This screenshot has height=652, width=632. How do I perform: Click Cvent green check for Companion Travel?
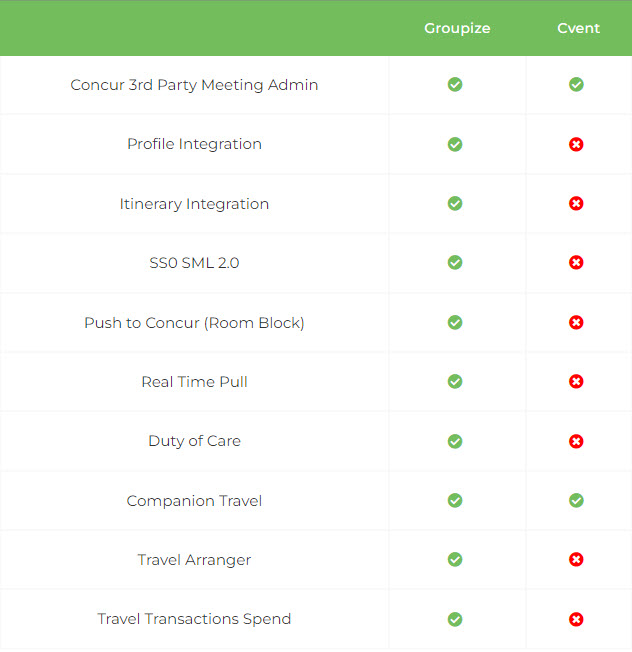pyautogui.click(x=576, y=500)
